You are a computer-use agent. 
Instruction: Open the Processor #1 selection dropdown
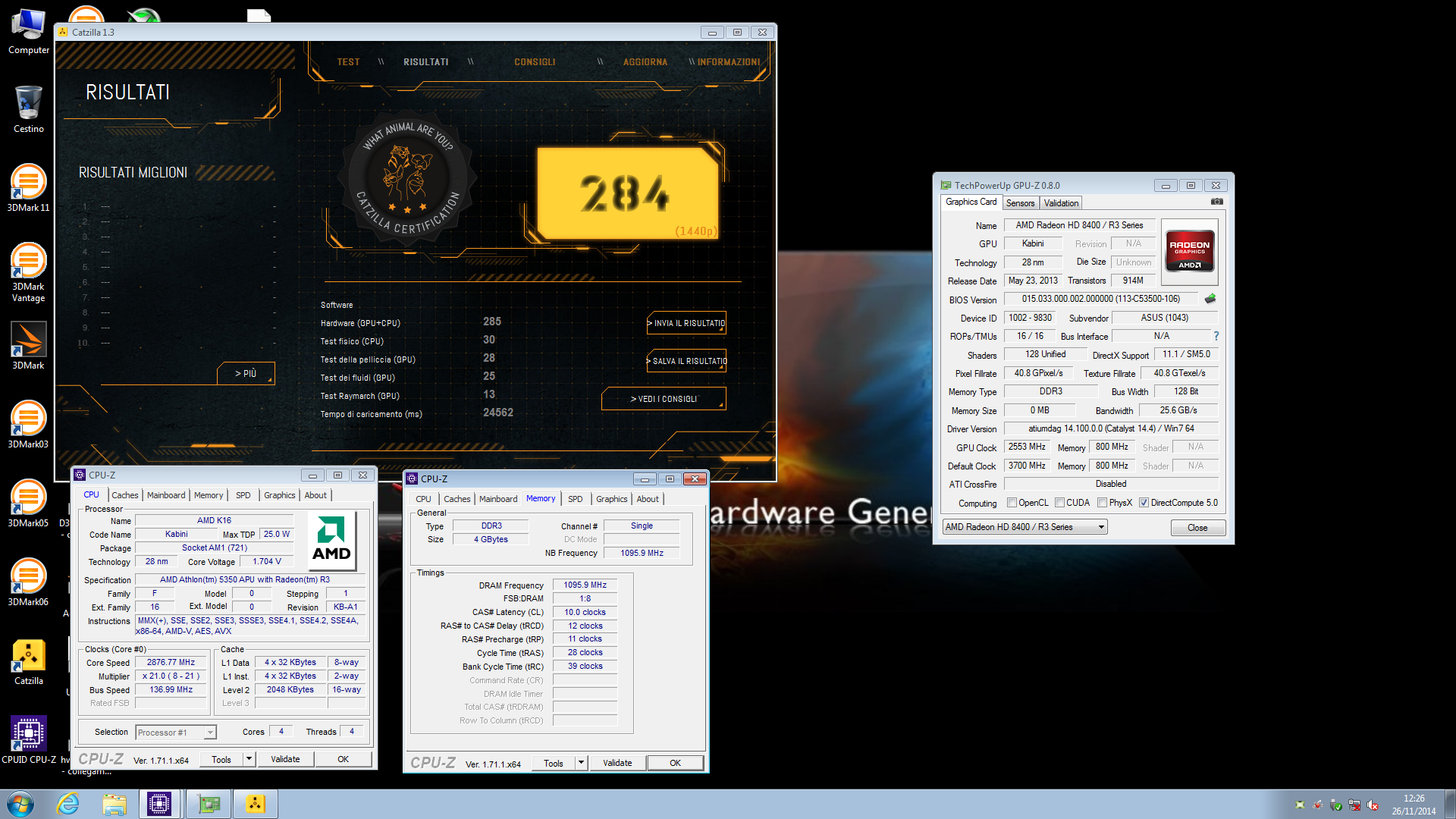[x=176, y=733]
